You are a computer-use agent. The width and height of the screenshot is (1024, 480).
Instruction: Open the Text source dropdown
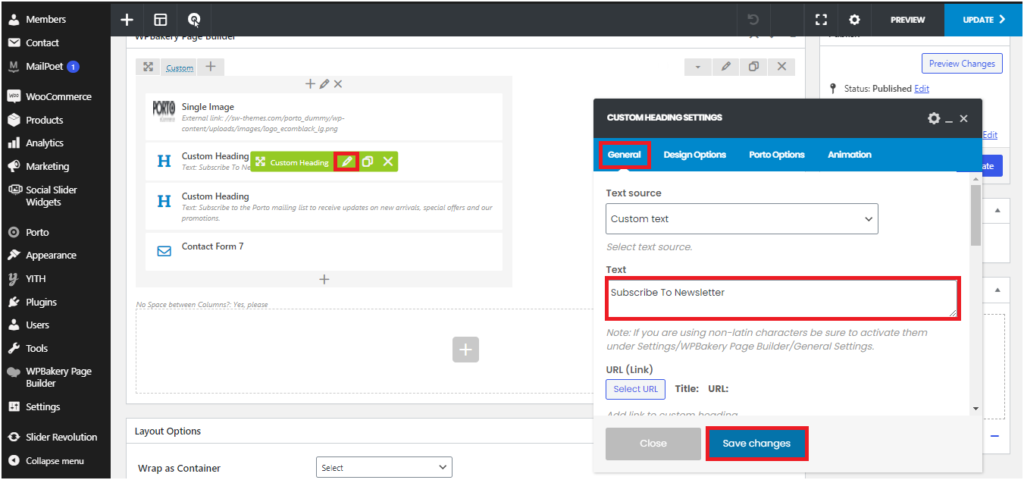741,219
